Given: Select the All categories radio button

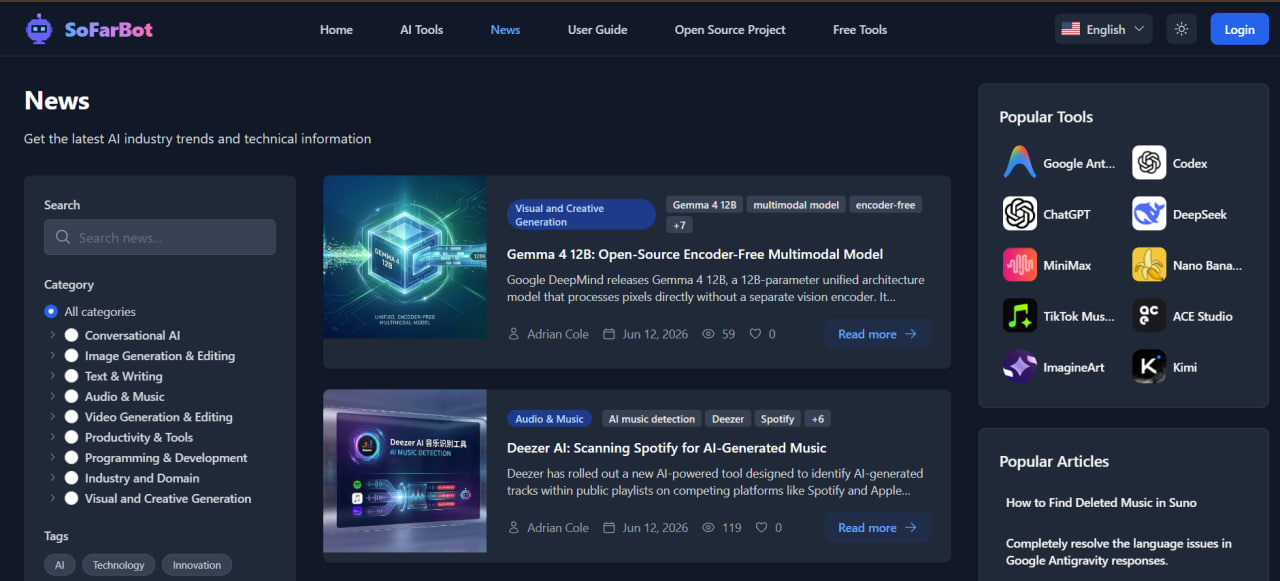Looking at the screenshot, I should click(x=51, y=312).
